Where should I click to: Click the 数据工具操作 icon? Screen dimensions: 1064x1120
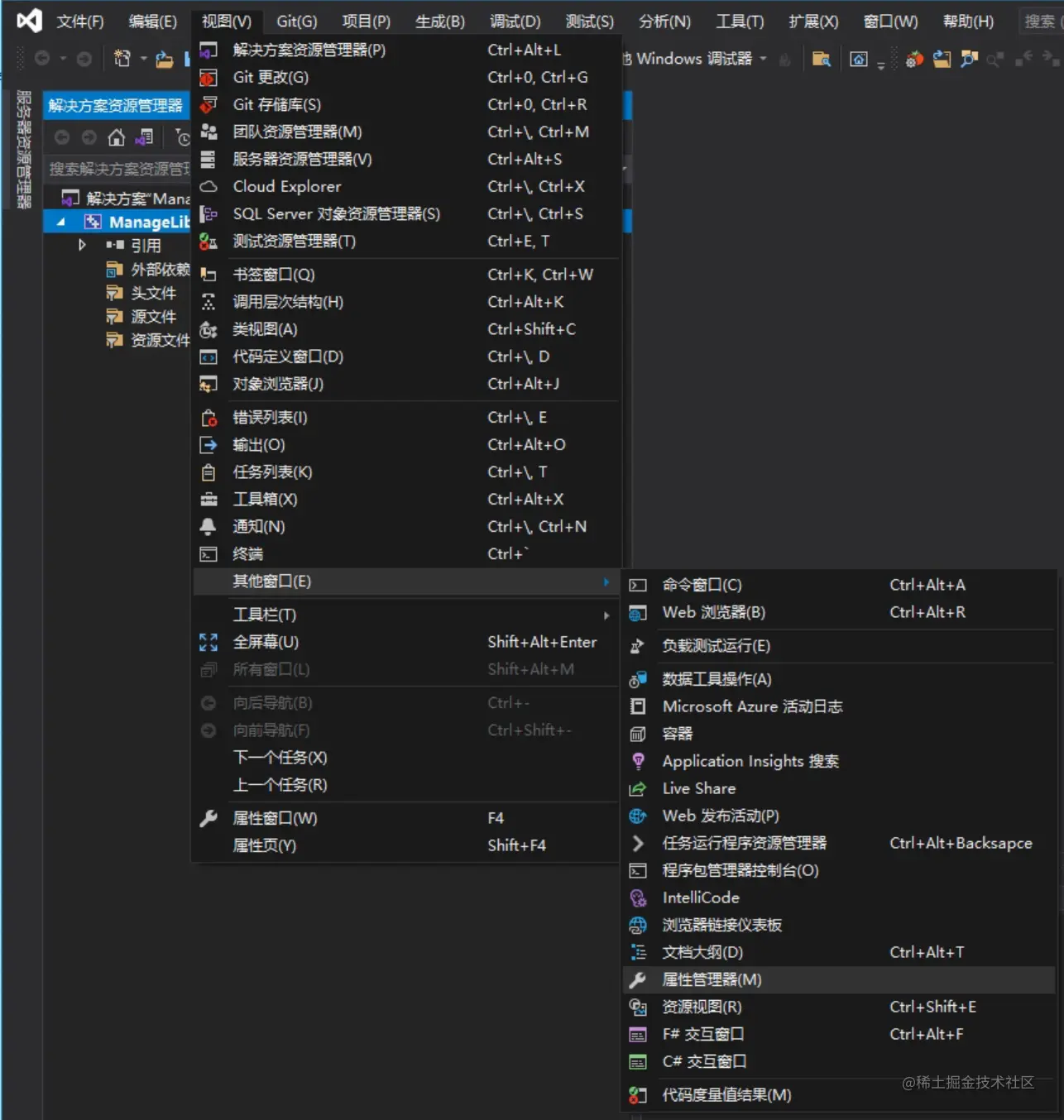coord(638,680)
